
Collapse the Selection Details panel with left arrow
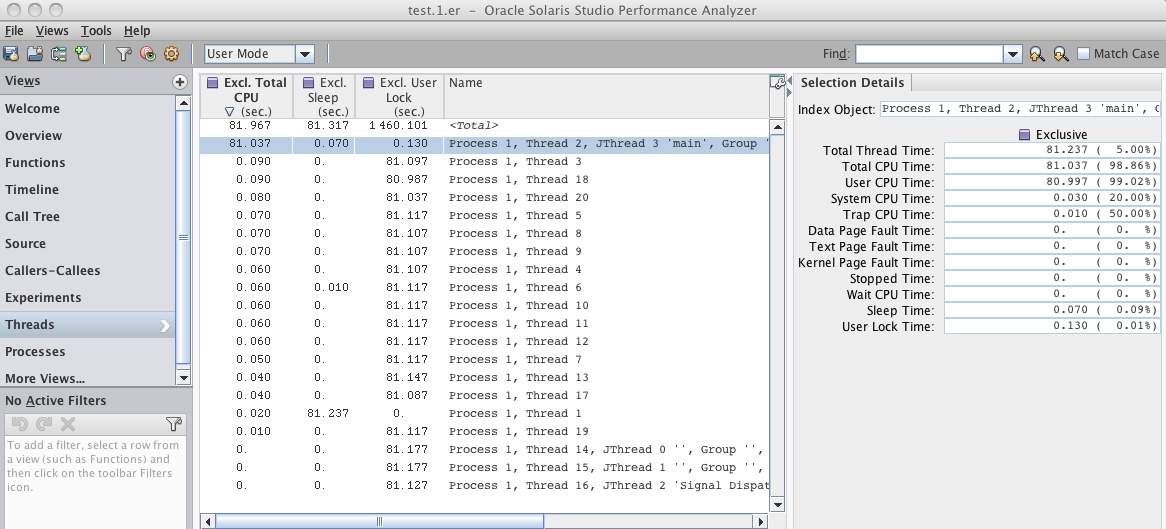pos(789,82)
